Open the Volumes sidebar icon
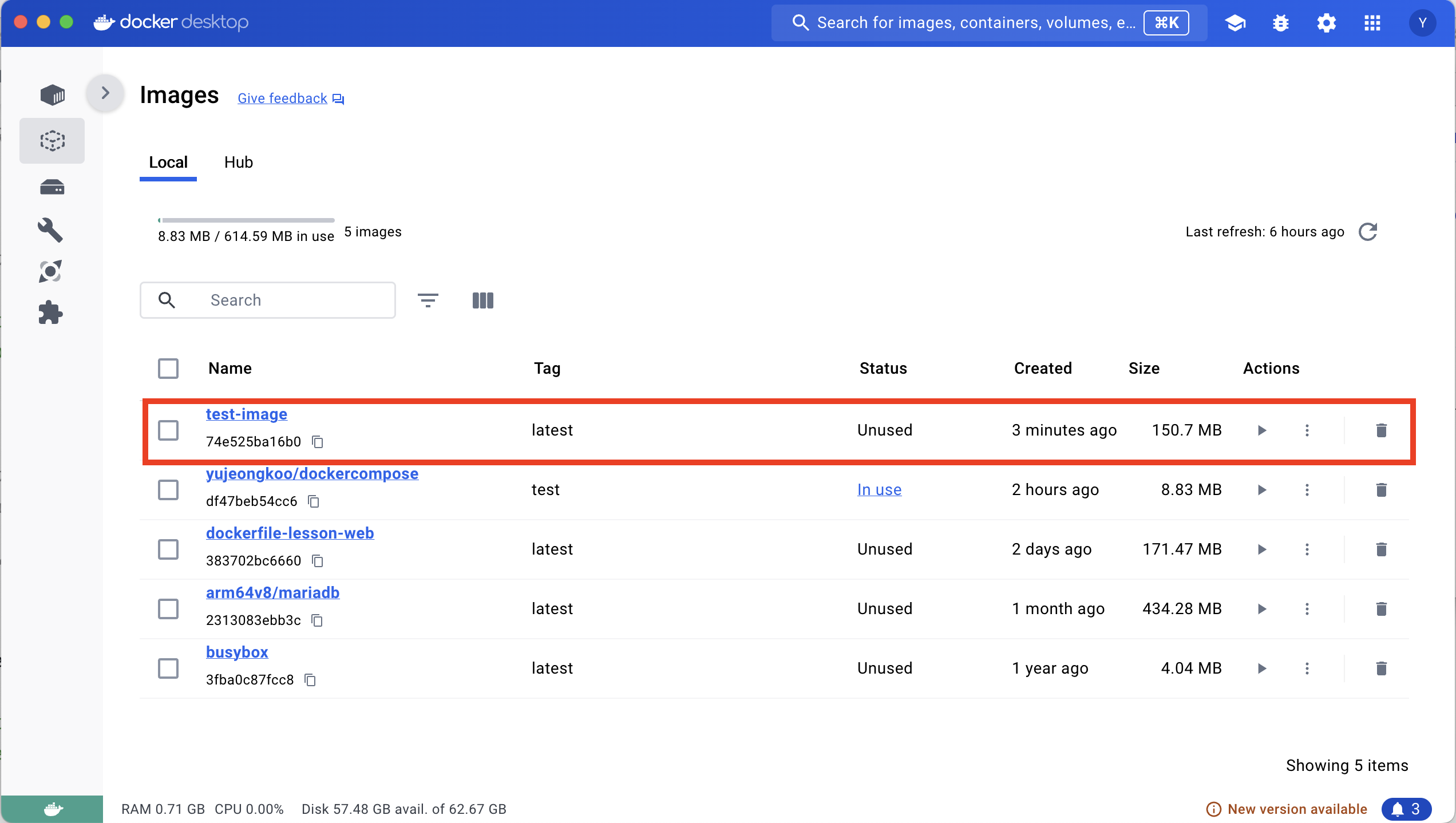Screen dimensions: 1456x823 click(x=52, y=187)
